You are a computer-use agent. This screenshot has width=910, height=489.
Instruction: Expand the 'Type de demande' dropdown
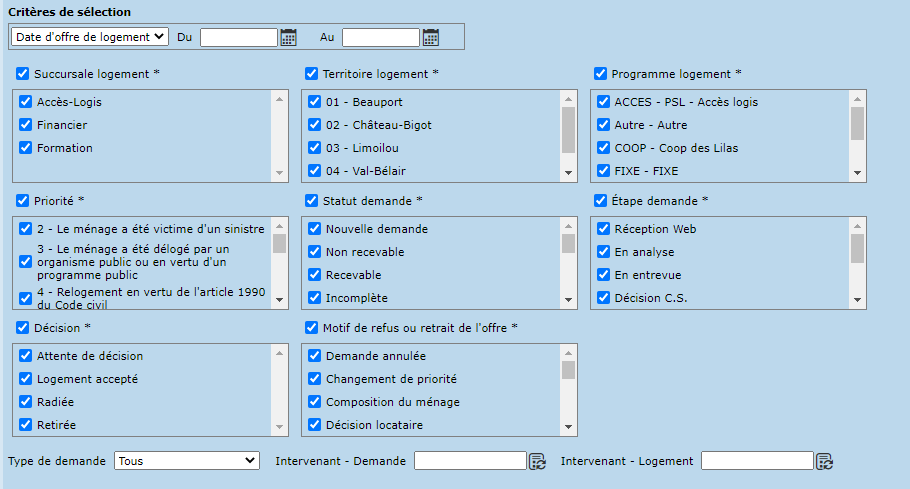(187, 461)
